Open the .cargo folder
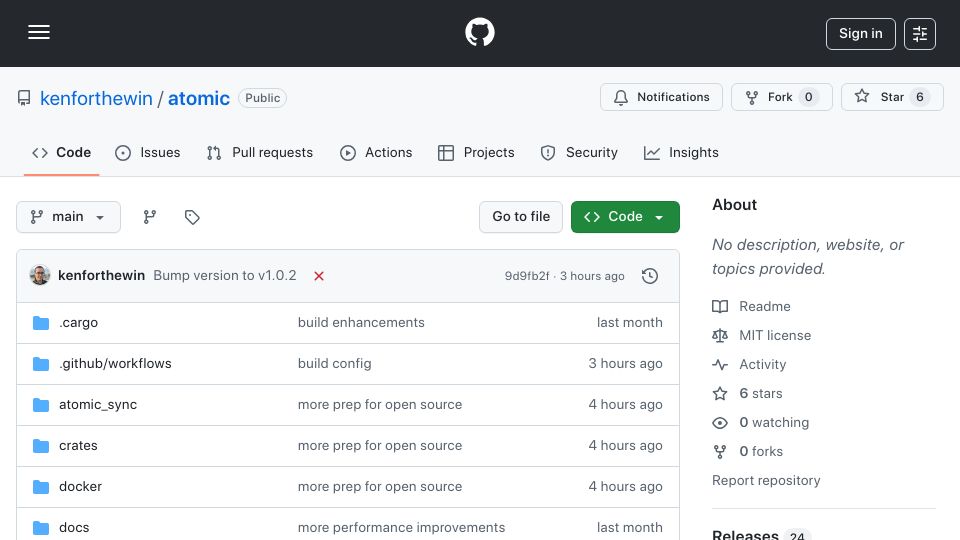This screenshot has height=540, width=960. pos(78,323)
